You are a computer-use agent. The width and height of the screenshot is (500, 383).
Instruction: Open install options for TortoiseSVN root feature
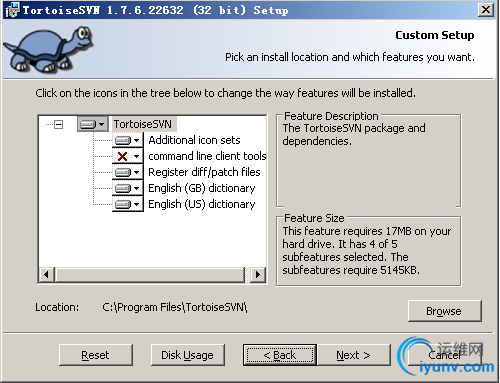(93, 124)
